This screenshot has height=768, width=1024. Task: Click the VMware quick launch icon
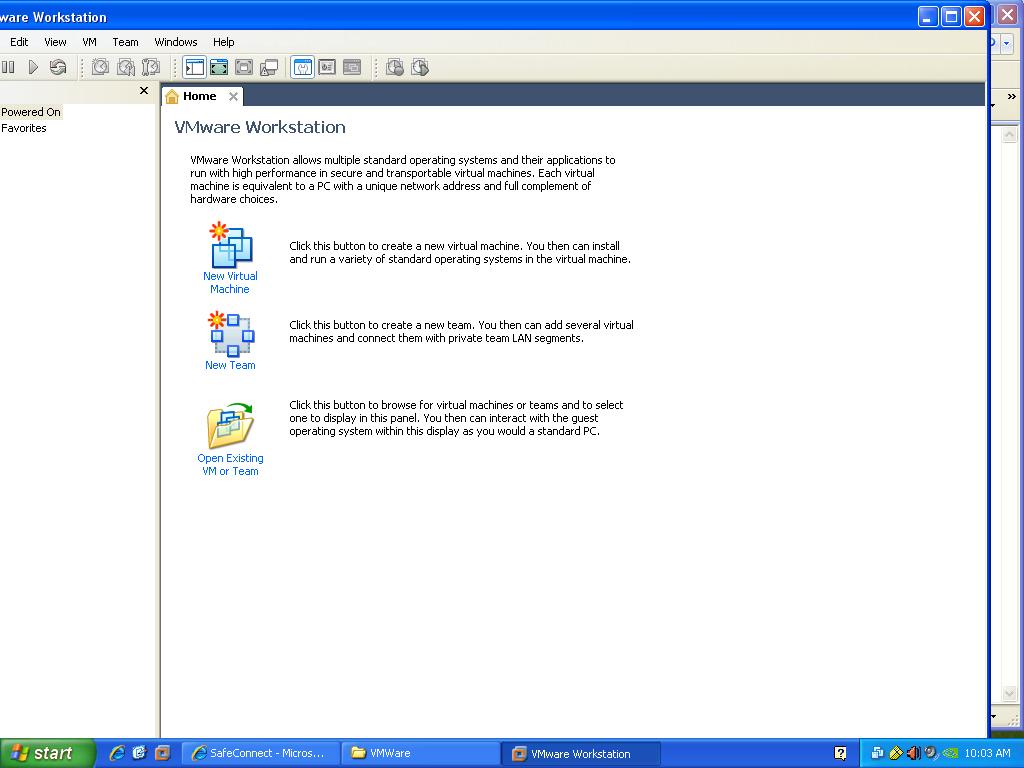tap(162, 753)
